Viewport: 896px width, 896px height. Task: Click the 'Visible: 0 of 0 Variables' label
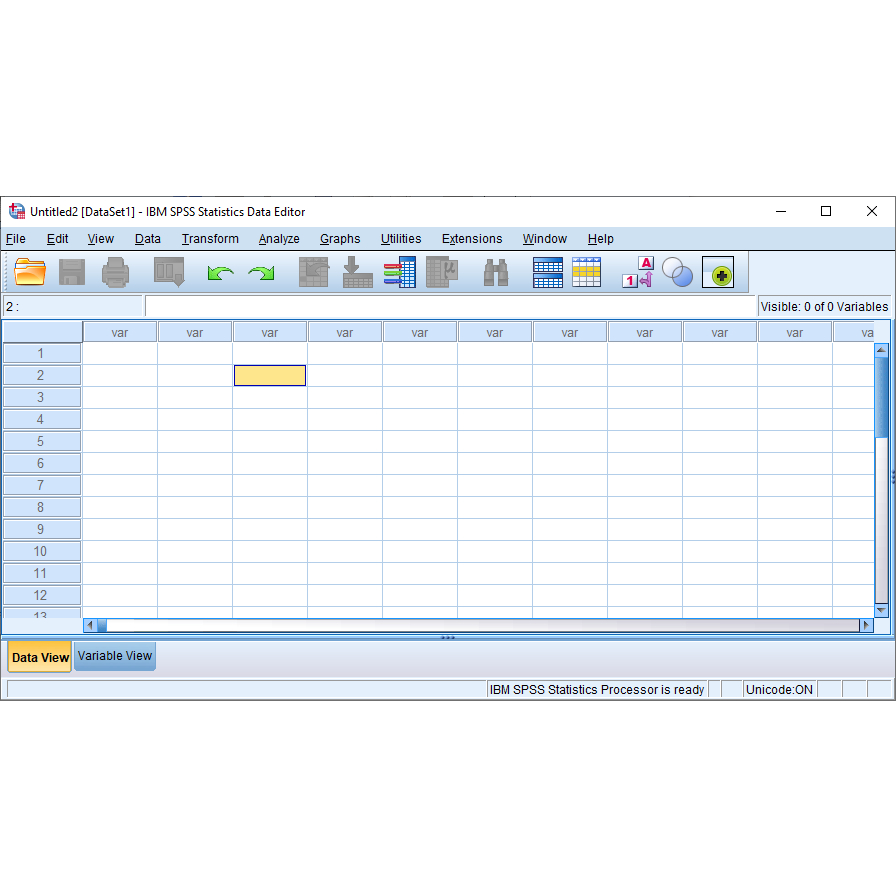point(824,307)
